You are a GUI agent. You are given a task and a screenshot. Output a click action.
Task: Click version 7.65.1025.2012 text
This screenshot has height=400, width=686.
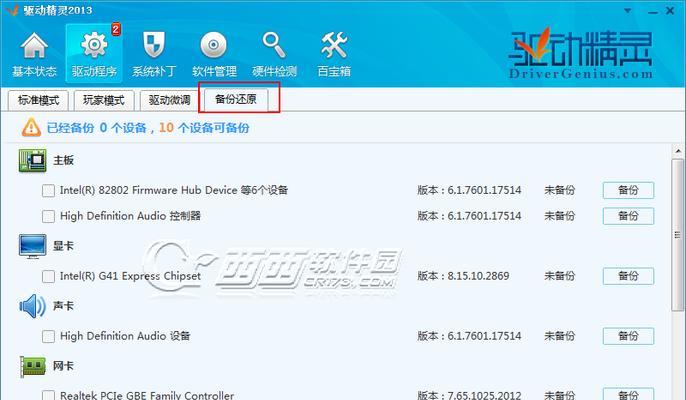click(469, 395)
